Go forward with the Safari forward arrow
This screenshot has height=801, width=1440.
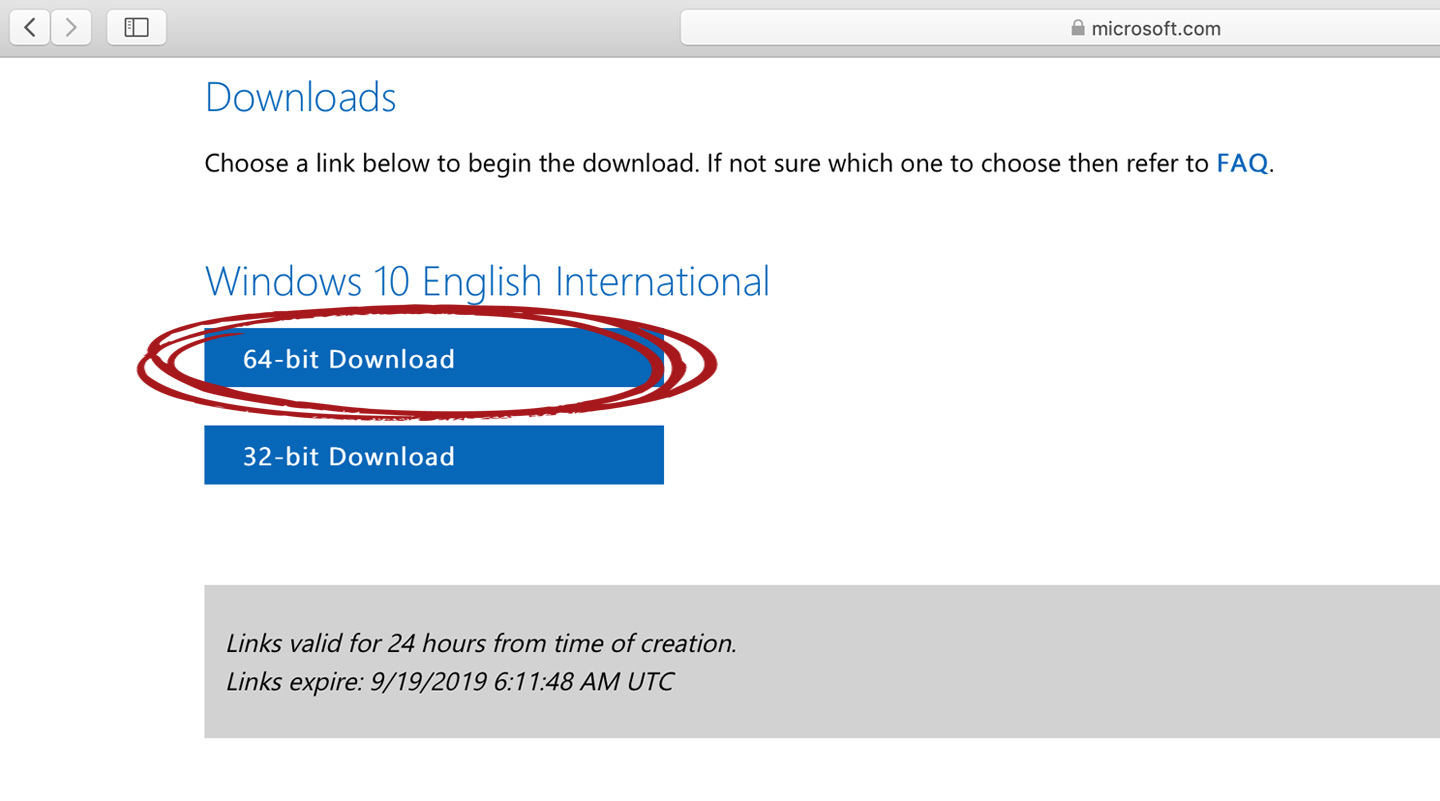pyautogui.click(x=71, y=28)
